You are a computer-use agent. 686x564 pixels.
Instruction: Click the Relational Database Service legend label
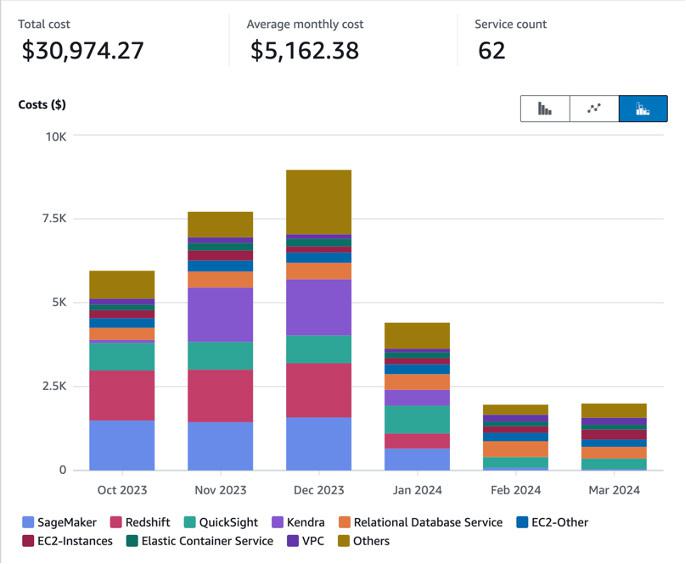(430, 522)
